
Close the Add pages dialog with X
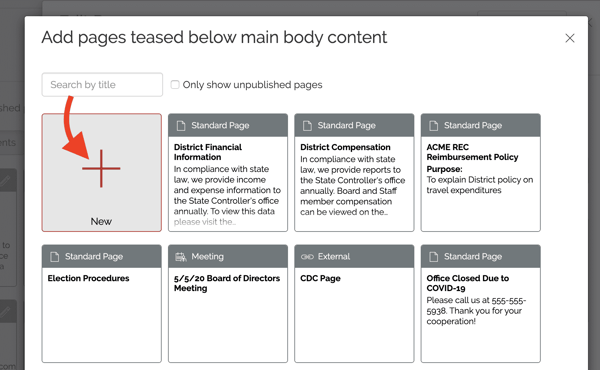pos(570,38)
